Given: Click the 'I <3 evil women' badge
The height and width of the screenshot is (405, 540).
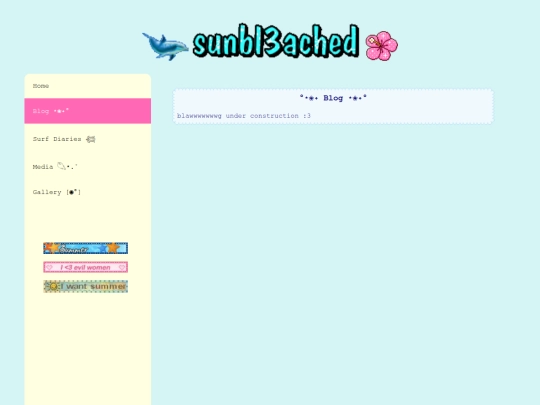Looking at the screenshot, I should pos(85,267).
